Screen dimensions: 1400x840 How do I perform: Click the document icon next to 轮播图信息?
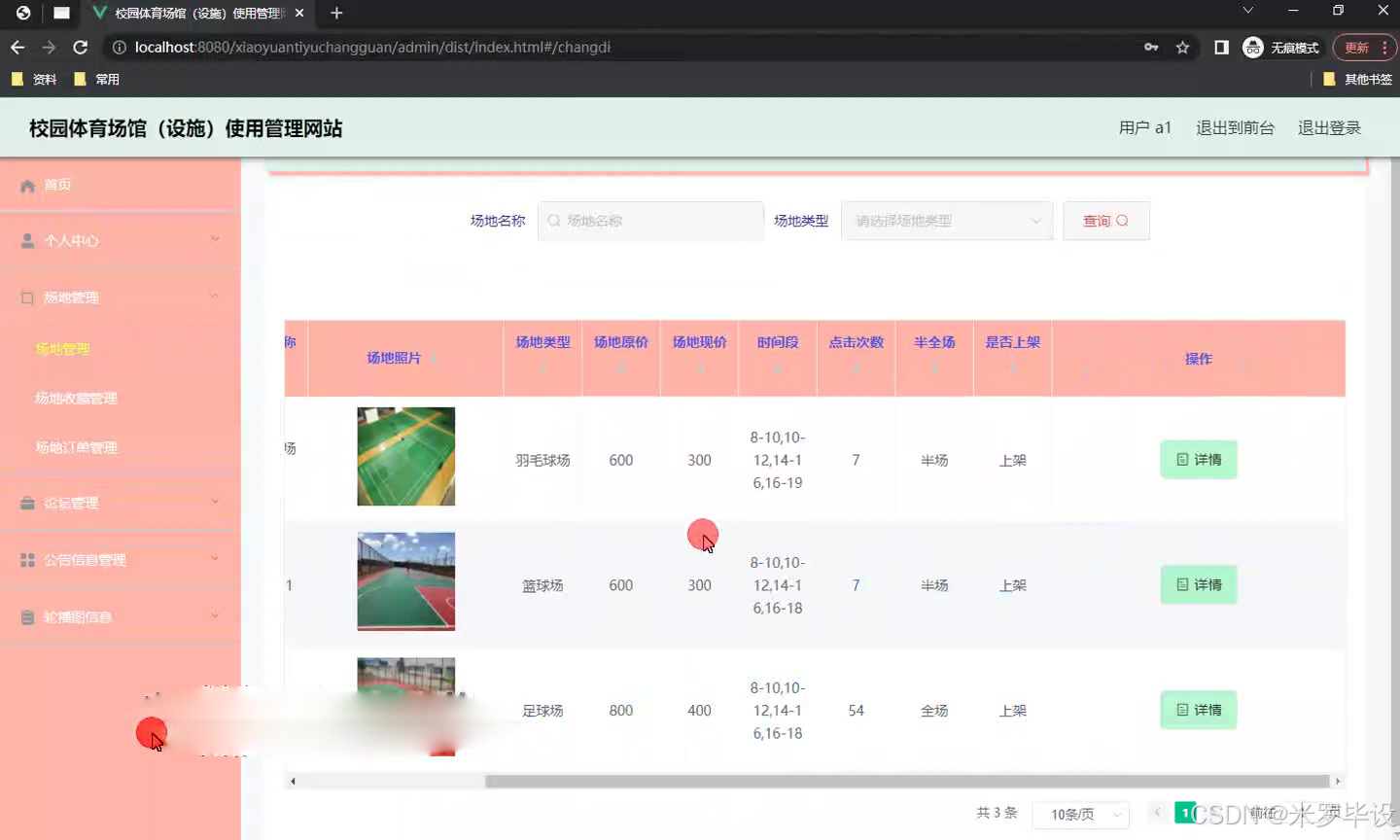click(27, 616)
